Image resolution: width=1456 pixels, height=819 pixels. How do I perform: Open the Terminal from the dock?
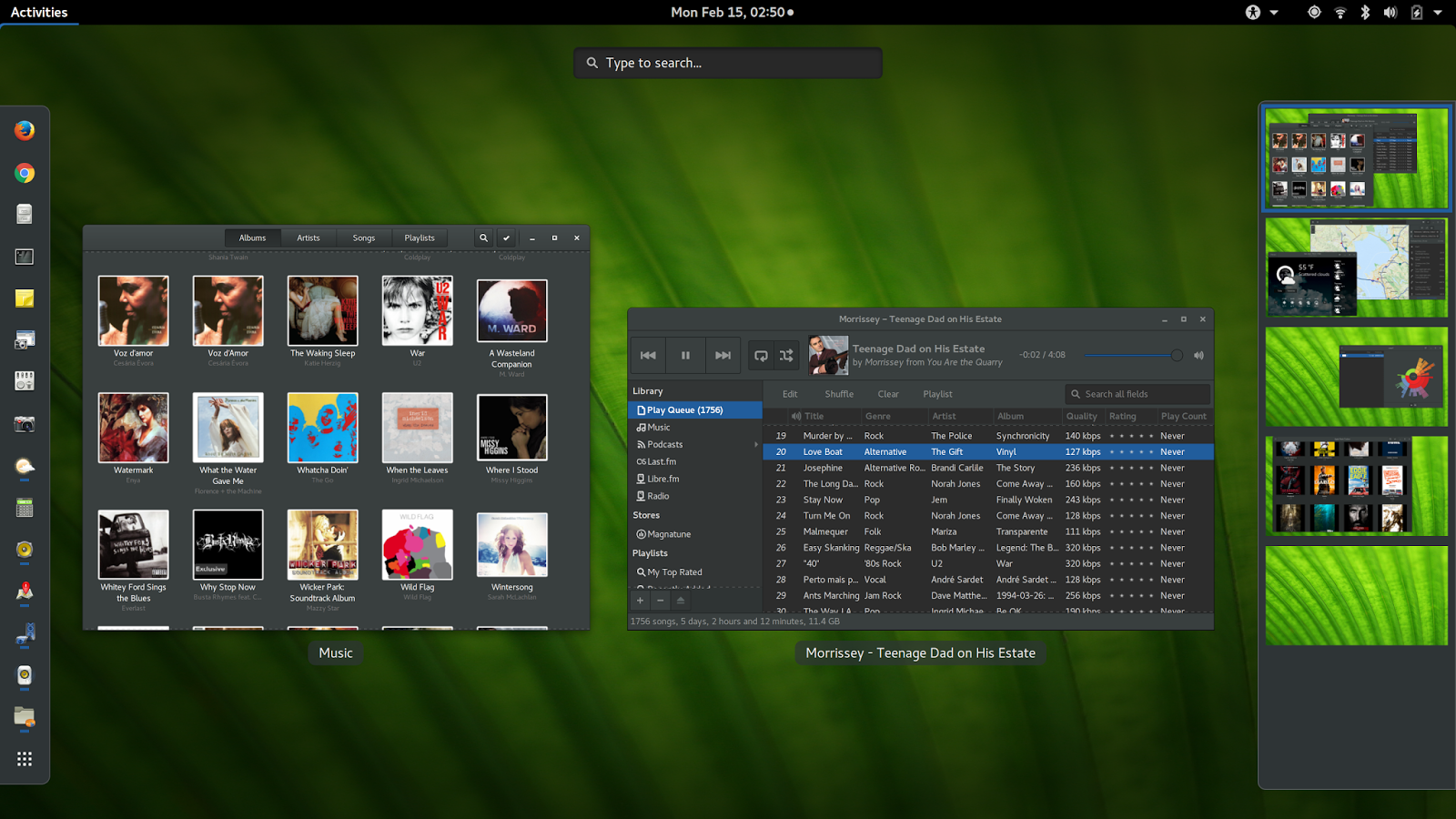[x=25, y=257]
